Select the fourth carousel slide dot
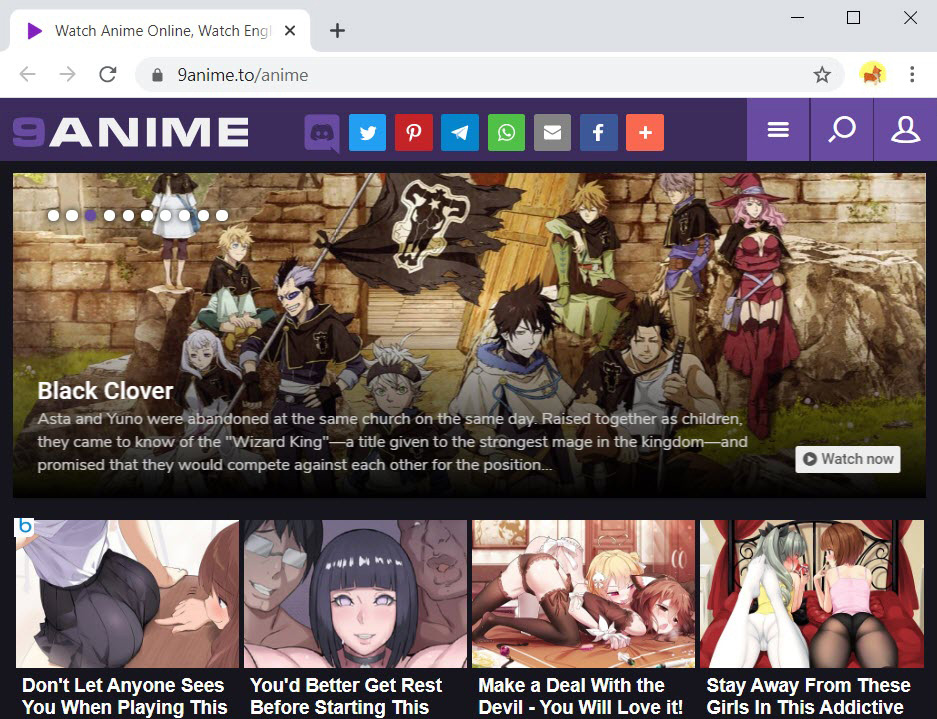The image size is (937, 719). [x=109, y=215]
